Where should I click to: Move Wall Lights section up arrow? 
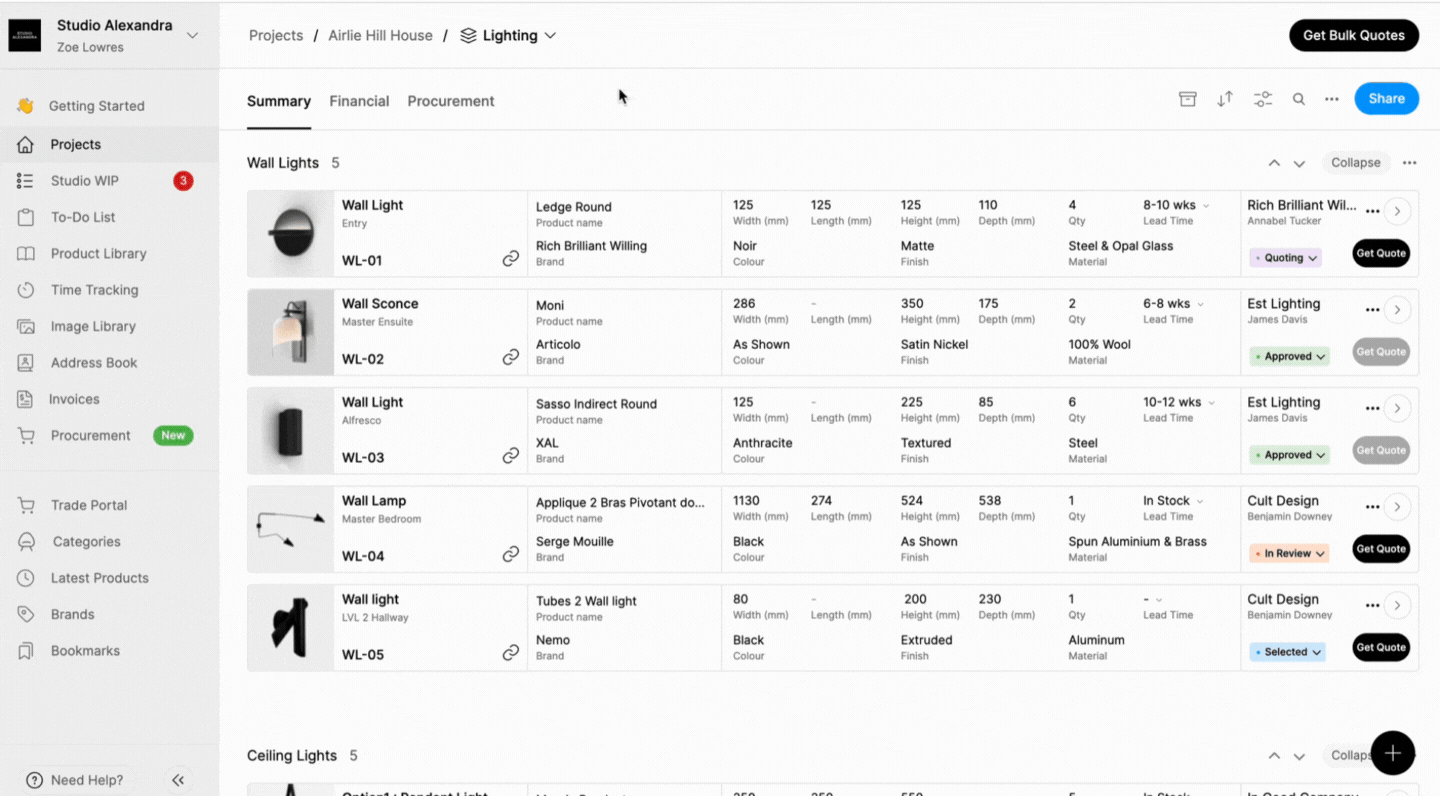tap(1274, 163)
